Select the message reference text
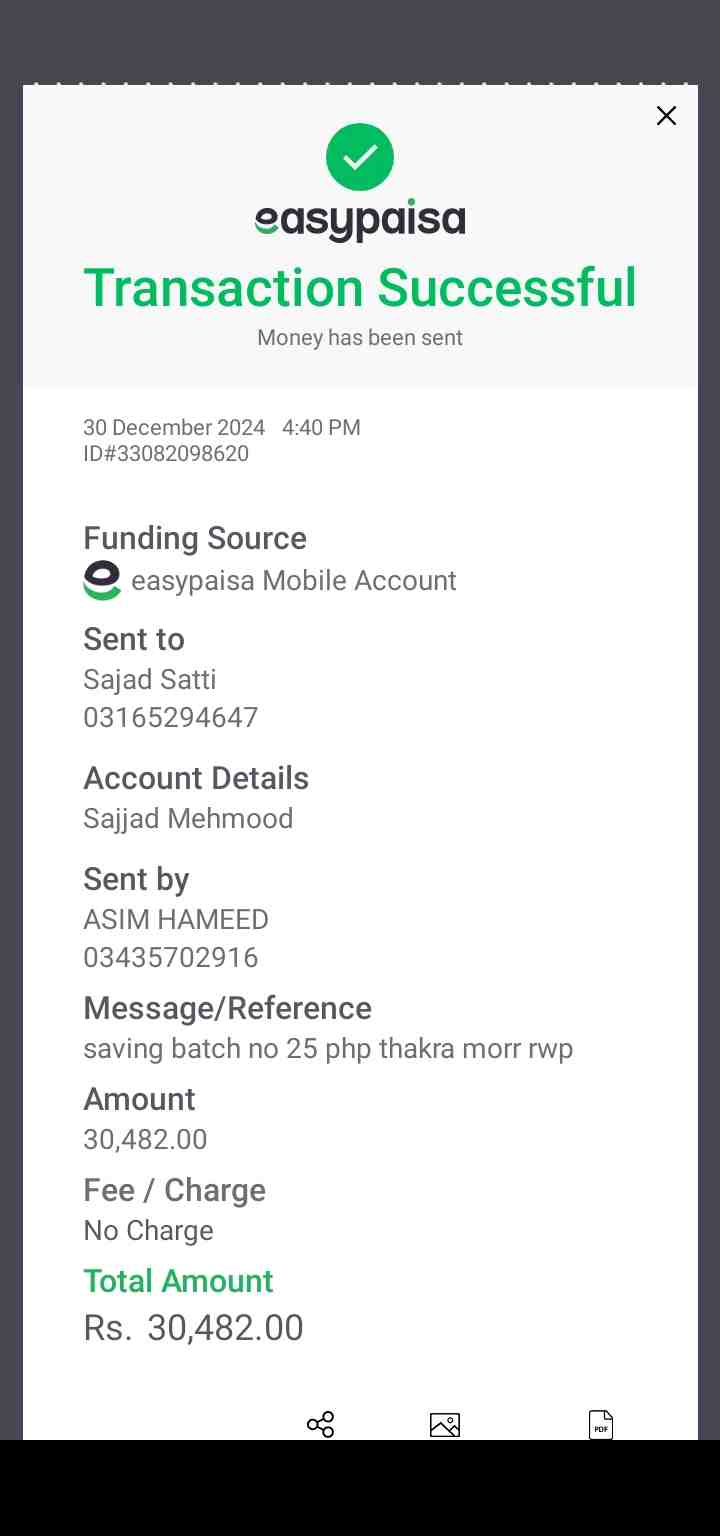The image size is (720, 1536). pyautogui.click(x=328, y=1049)
